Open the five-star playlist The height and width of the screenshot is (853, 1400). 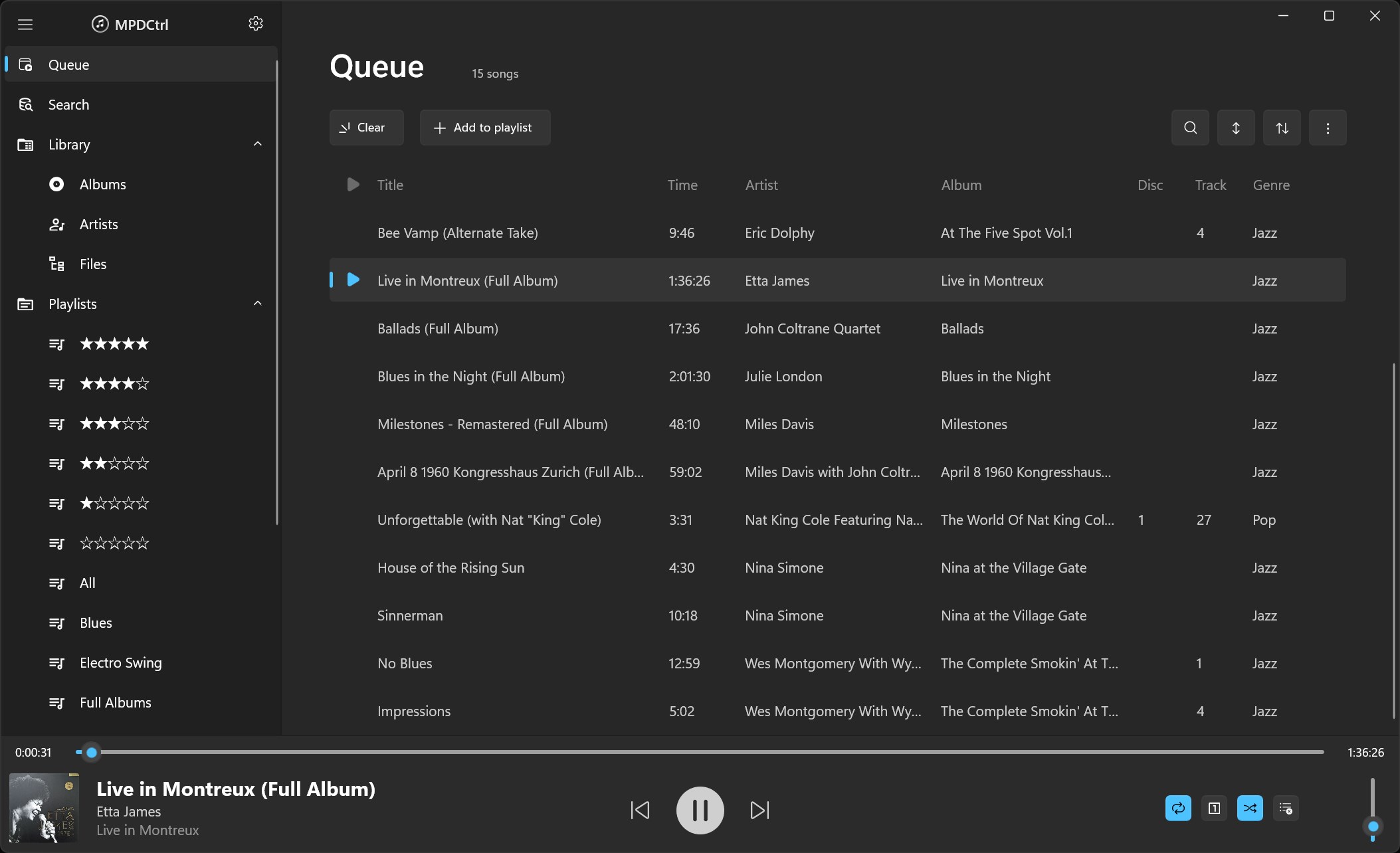pyautogui.click(x=141, y=343)
